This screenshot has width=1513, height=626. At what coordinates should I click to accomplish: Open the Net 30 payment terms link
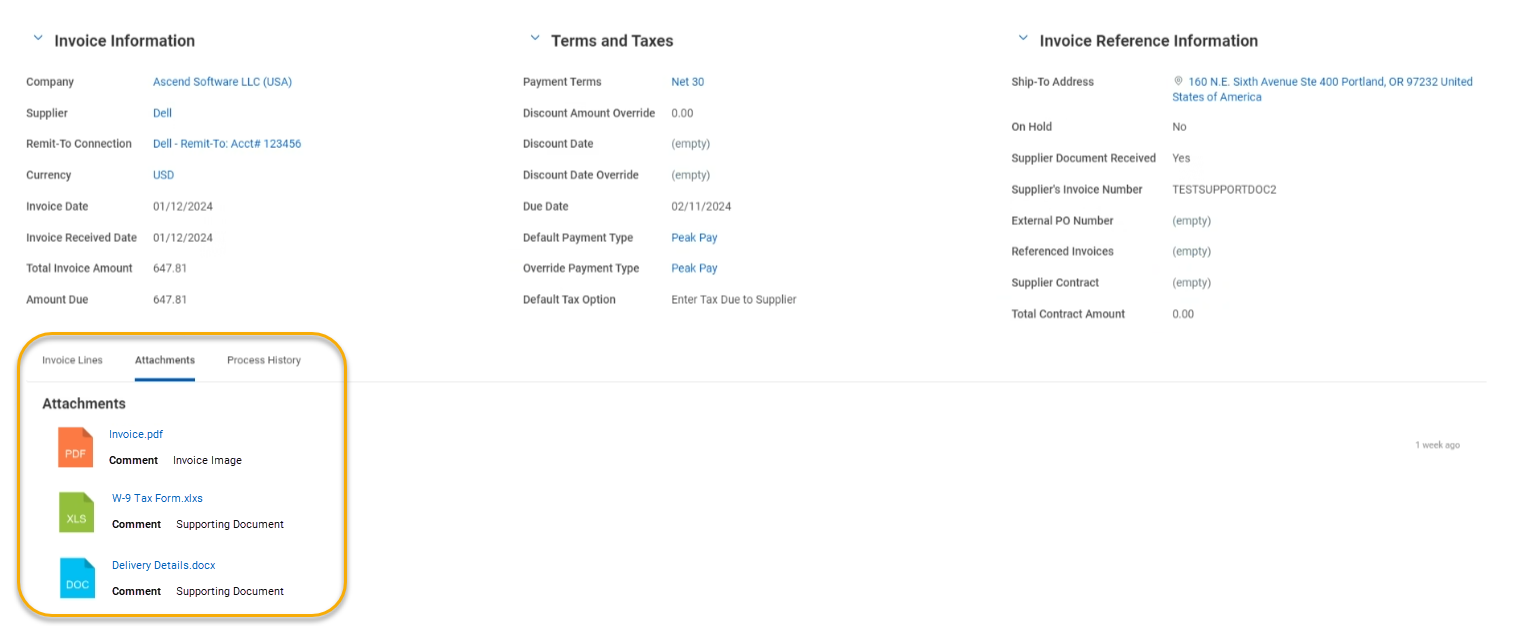coord(688,82)
